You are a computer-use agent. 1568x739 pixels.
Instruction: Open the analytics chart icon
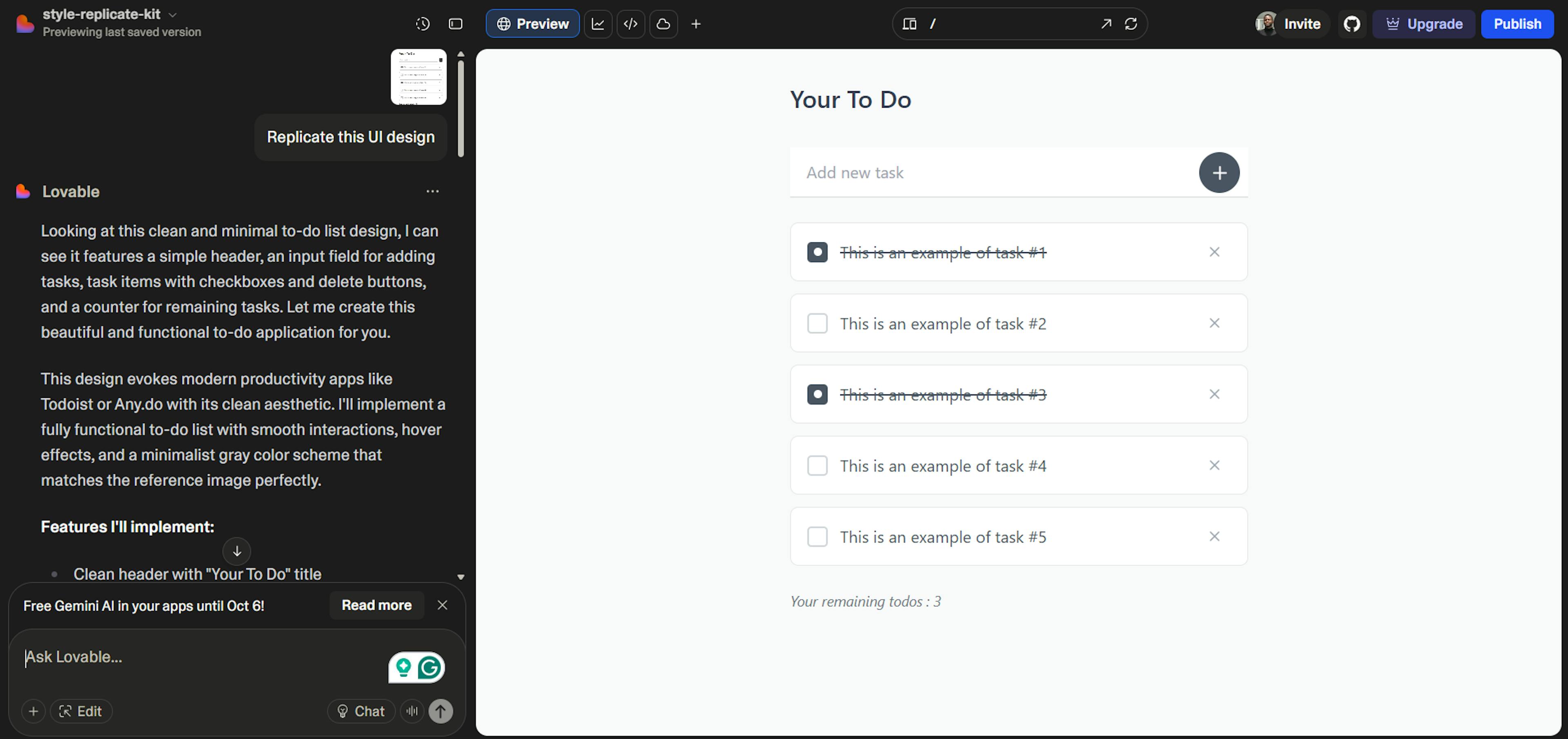pyautogui.click(x=598, y=24)
